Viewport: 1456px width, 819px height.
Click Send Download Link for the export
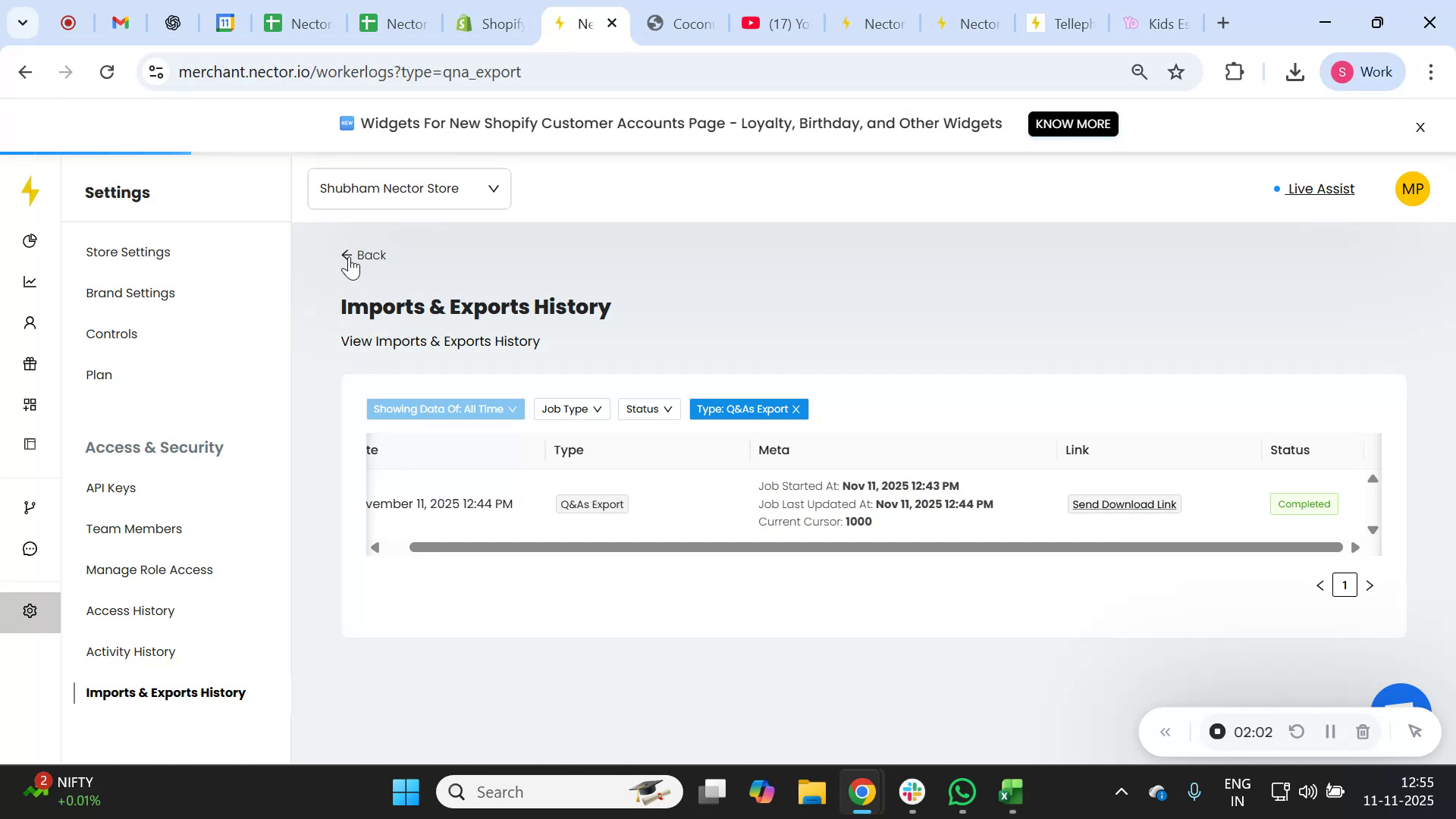point(1124,504)
